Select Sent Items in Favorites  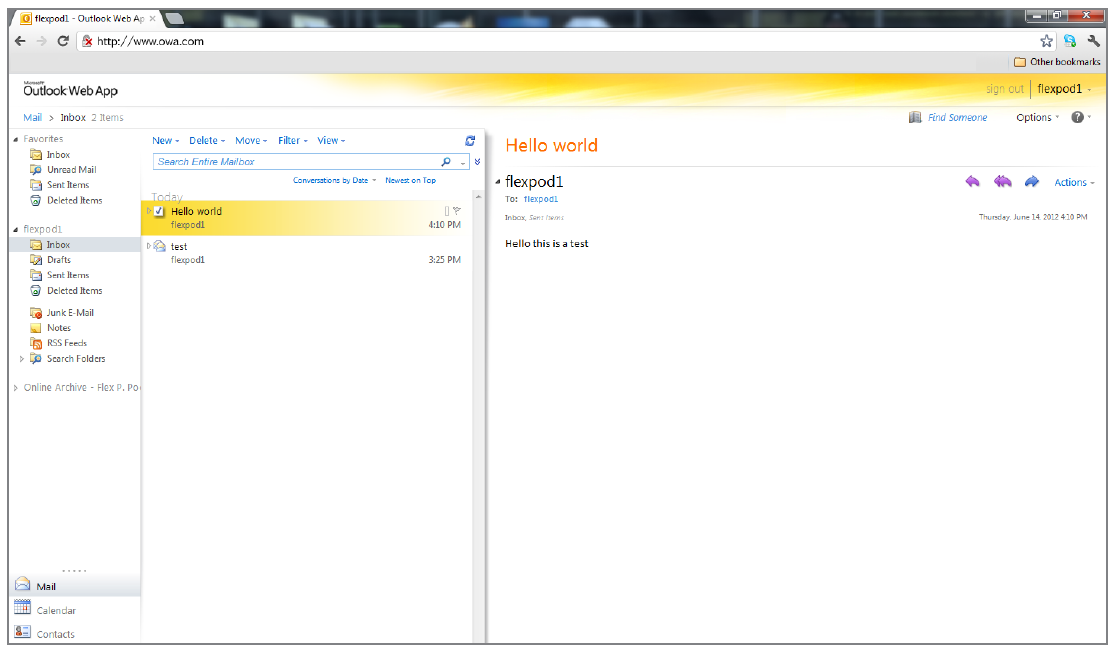(68, 185)
